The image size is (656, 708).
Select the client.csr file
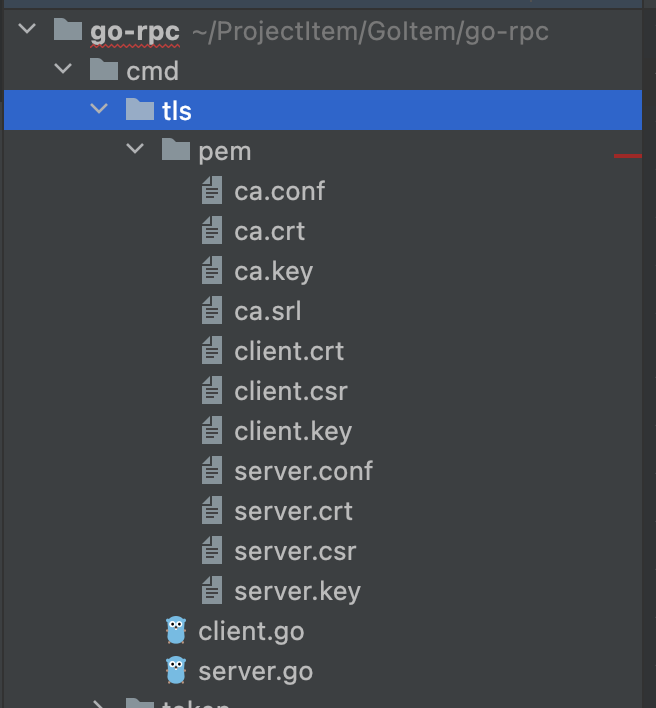pos(291,391)
